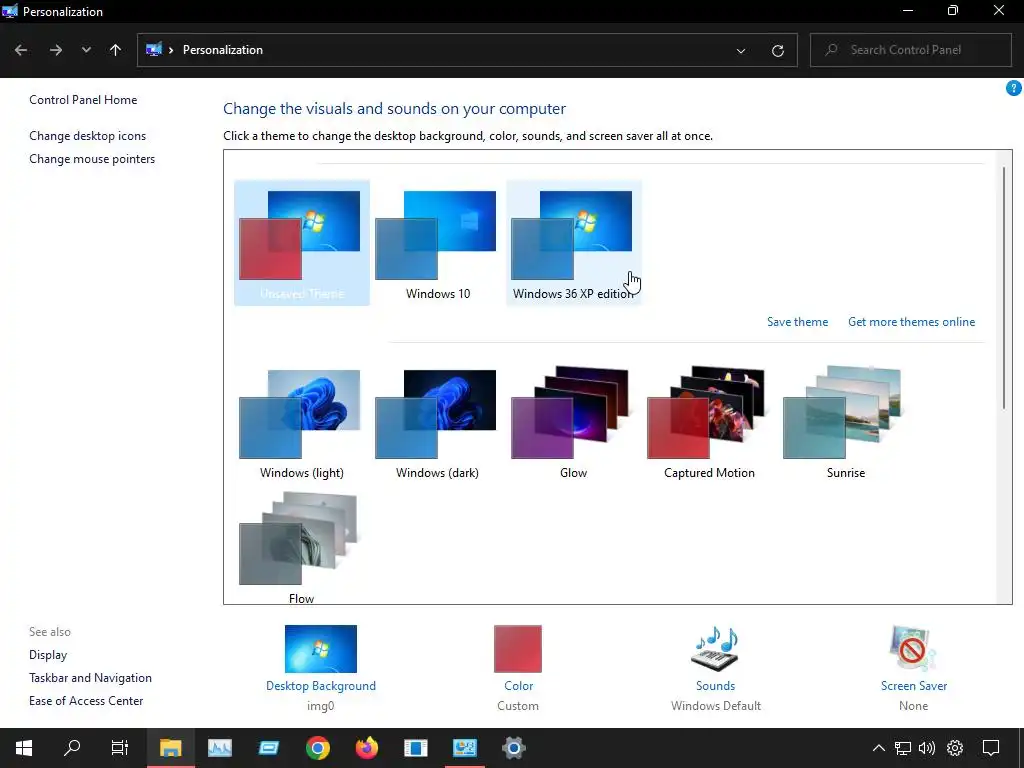Launch Google Chrome from taskbar
The image size is (1024, 768).
317,748
